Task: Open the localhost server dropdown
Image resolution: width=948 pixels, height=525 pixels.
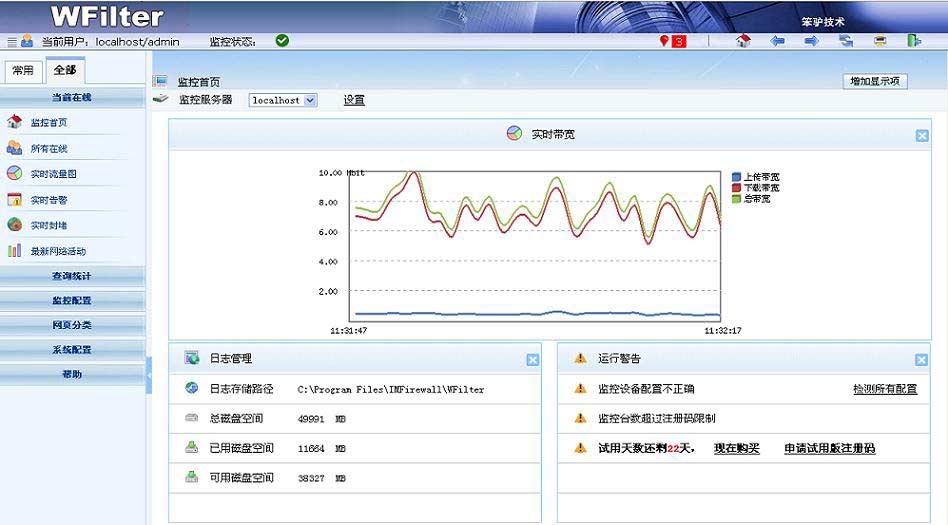Action: point(283,100)
